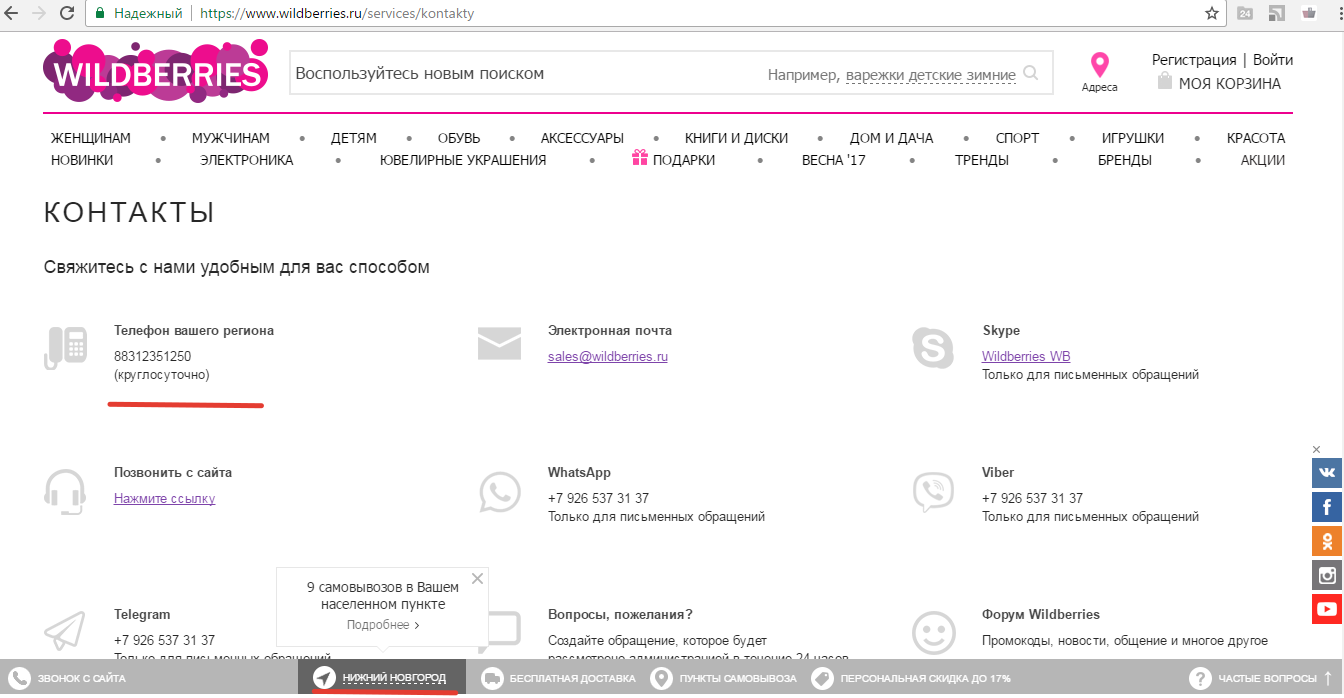Image resolution: width=1344 pixels, height=698 pixels.
Task: Go back using the browser back arrow
Action: coord(12,14)
